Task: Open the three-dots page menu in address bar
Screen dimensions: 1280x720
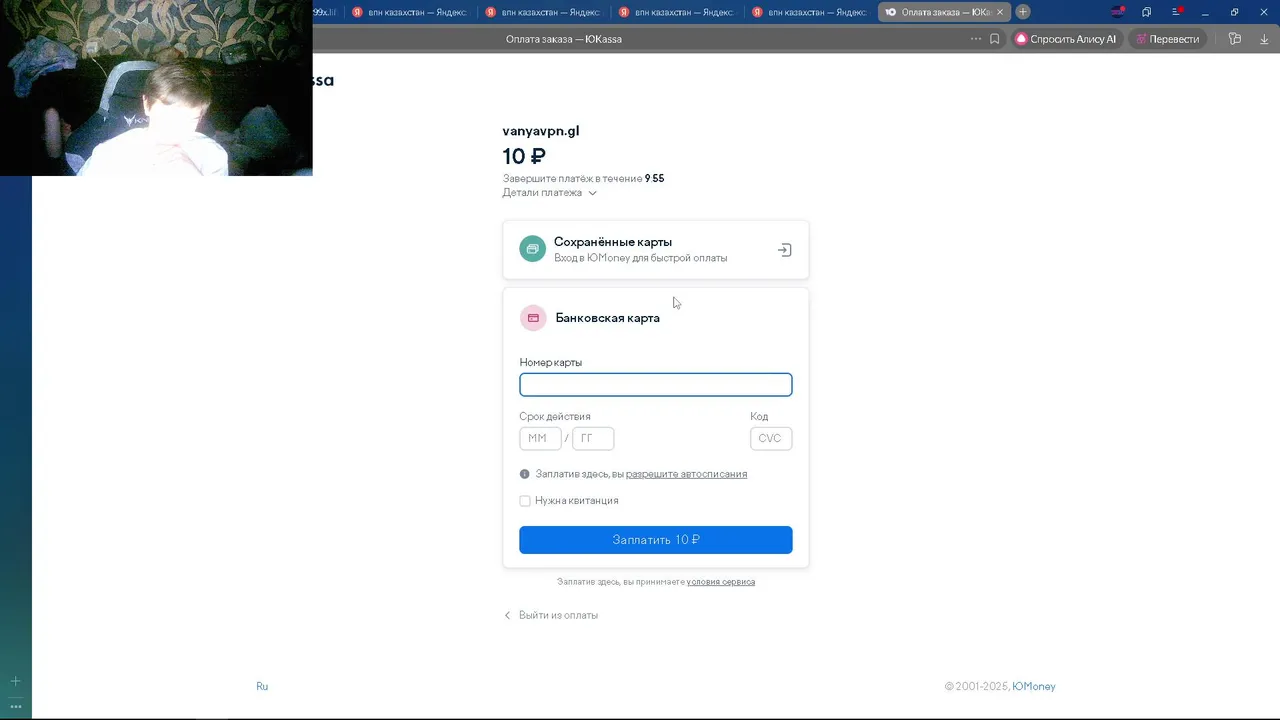Action: tap(976, 39)
